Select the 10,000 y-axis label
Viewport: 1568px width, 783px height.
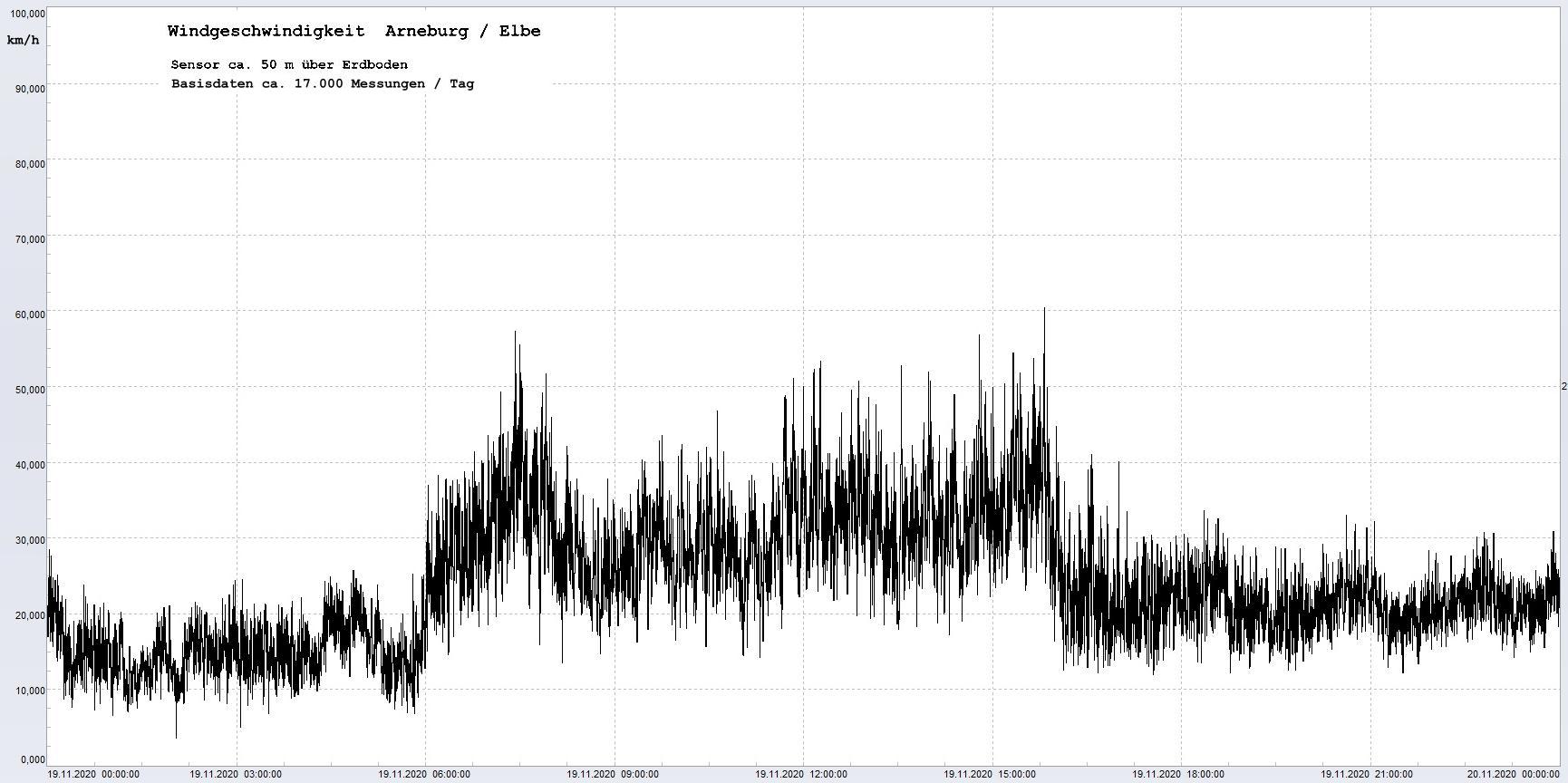[x=26, y=691]
